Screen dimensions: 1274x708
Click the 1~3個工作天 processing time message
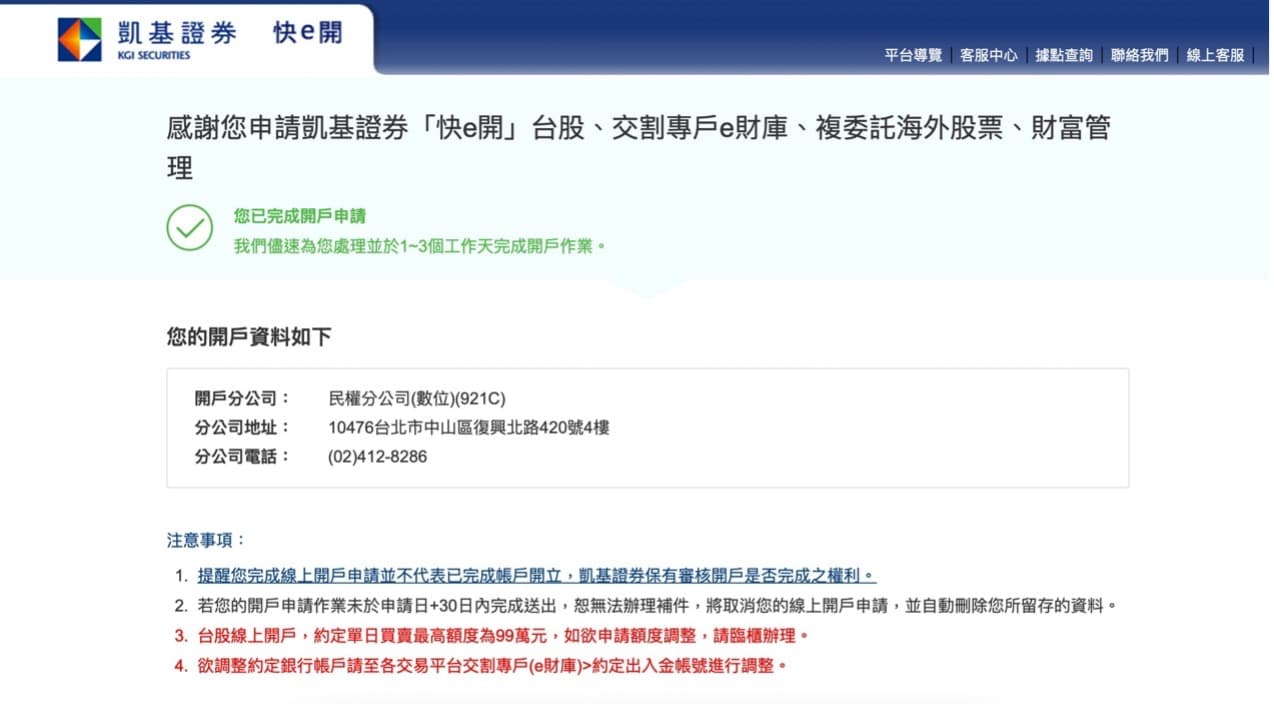click(x=420, y=246)
